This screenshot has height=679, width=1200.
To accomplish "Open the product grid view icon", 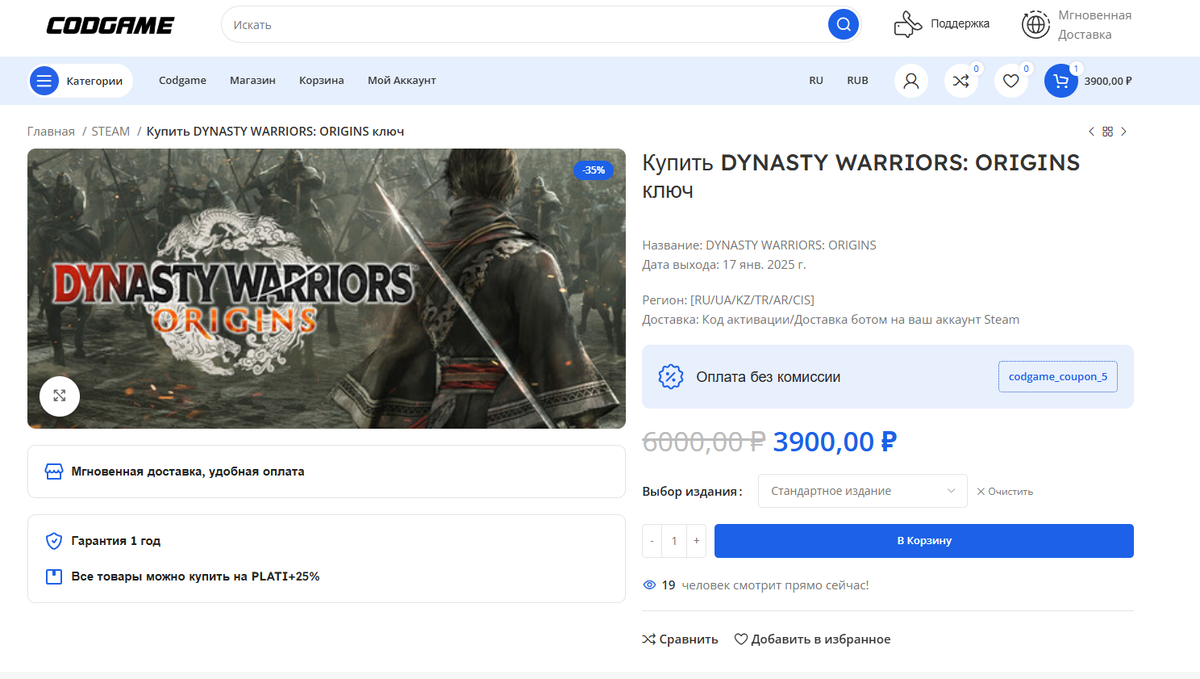I will point(1107,132).
